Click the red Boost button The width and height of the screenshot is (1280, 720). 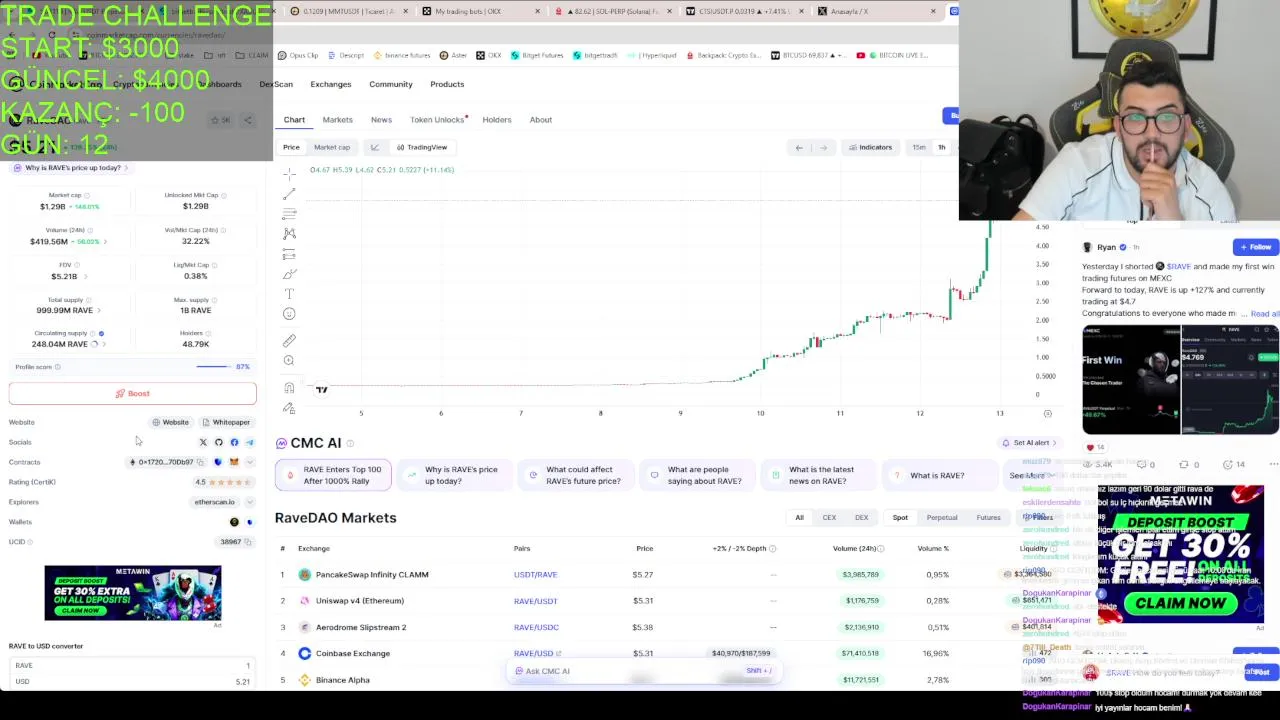tap(133, 393)
